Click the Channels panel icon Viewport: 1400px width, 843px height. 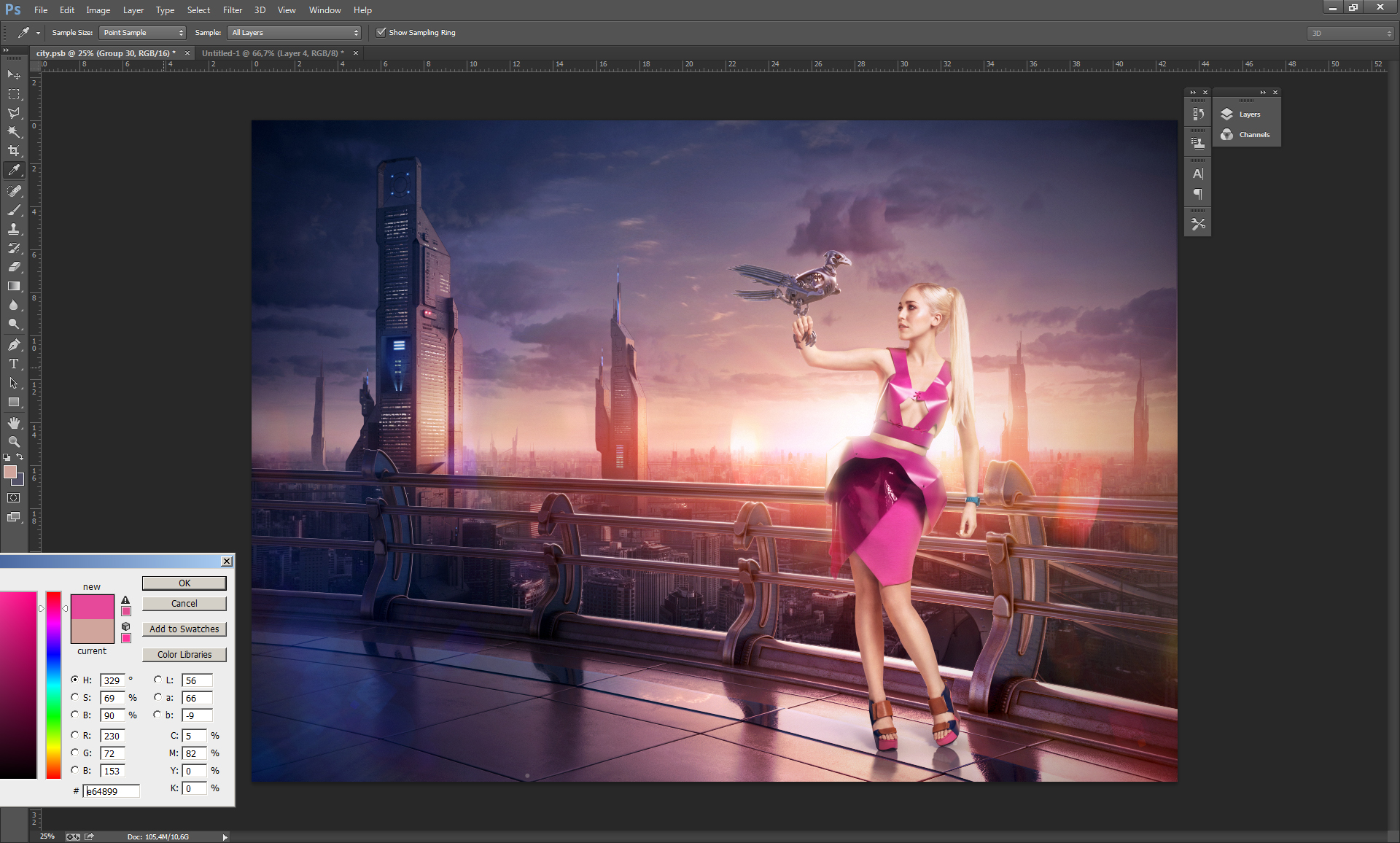1246,135
